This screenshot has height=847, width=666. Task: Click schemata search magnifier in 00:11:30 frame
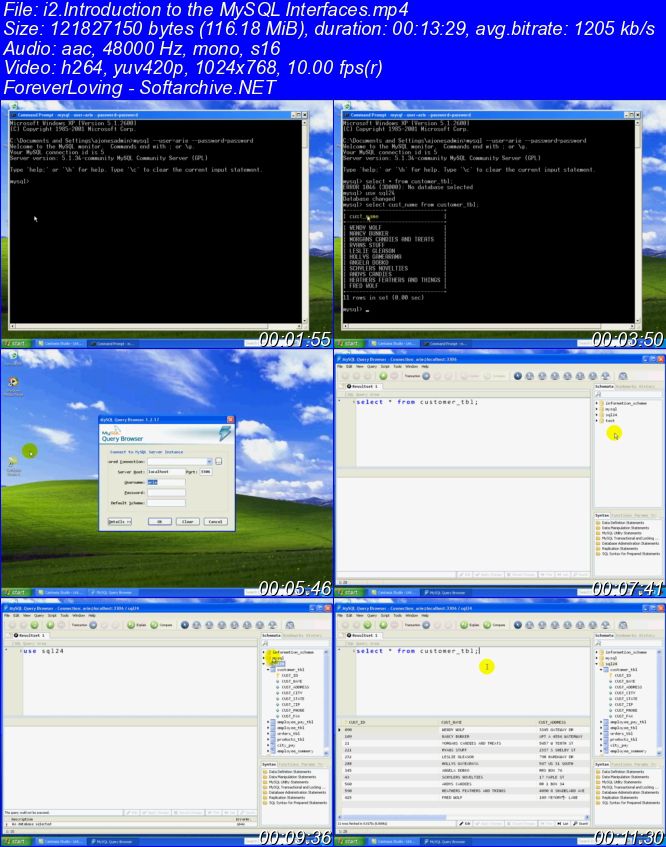point(598,643)
